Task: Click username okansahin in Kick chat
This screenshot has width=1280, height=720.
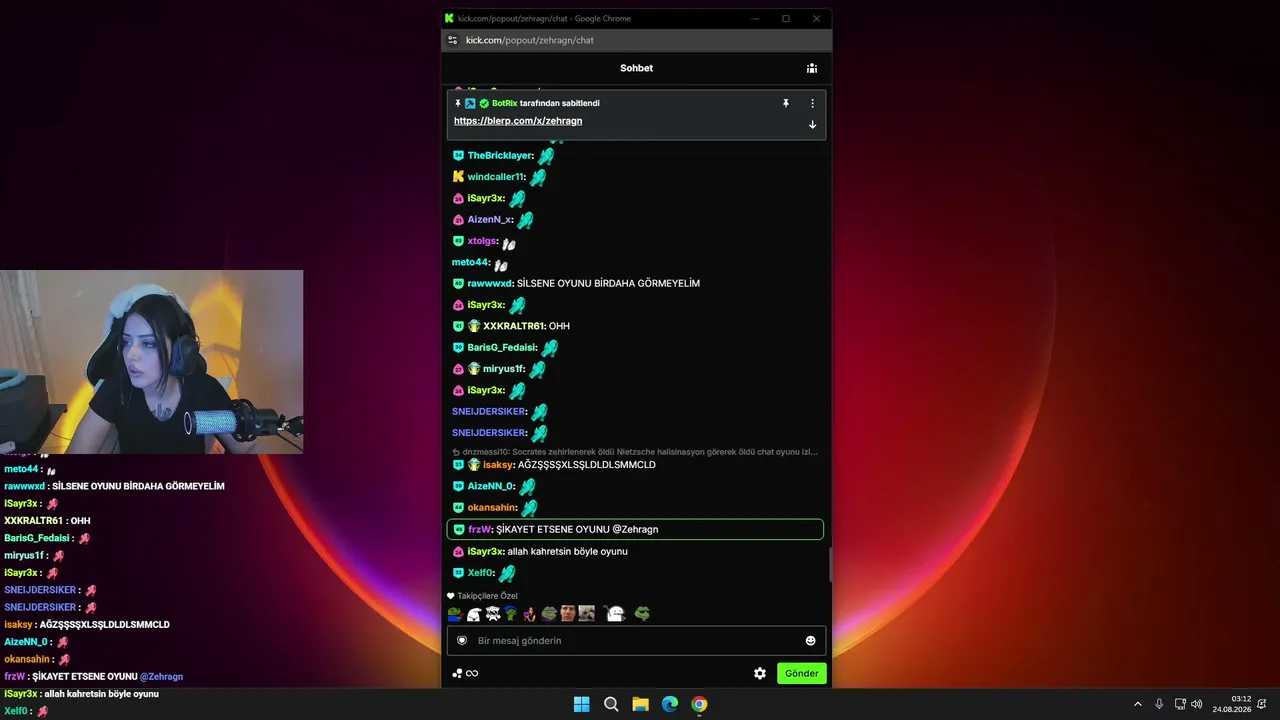Action: pos(492,508)
